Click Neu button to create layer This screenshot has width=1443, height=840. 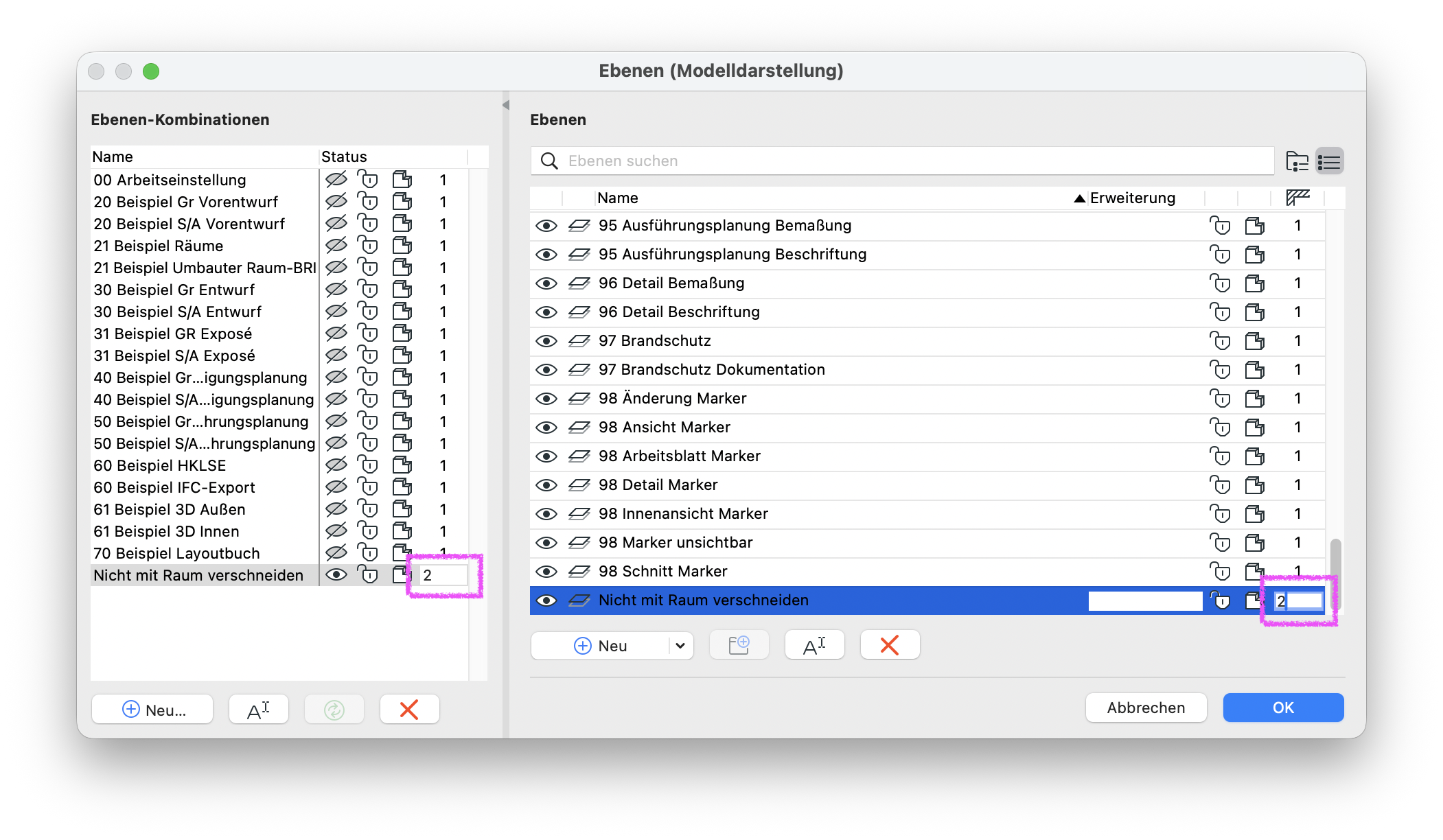[599, 646]
